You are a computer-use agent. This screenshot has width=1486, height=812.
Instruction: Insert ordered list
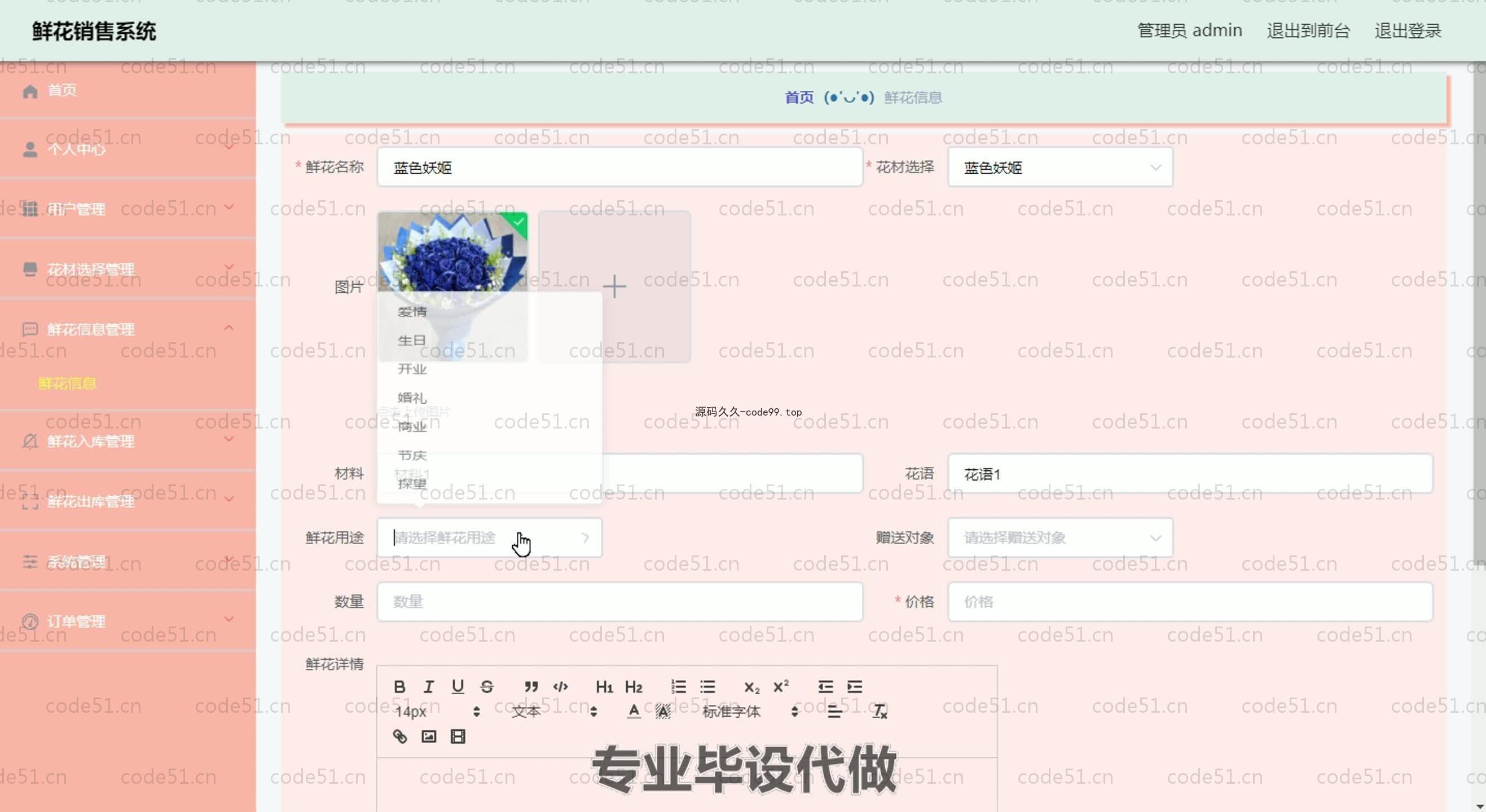point(678,686)
